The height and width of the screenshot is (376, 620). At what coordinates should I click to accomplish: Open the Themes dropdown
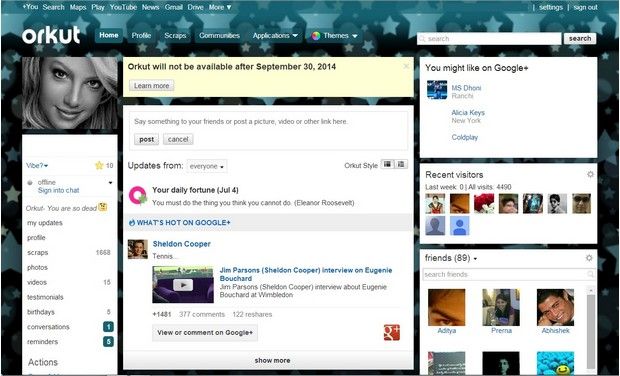tap(334, 36)
